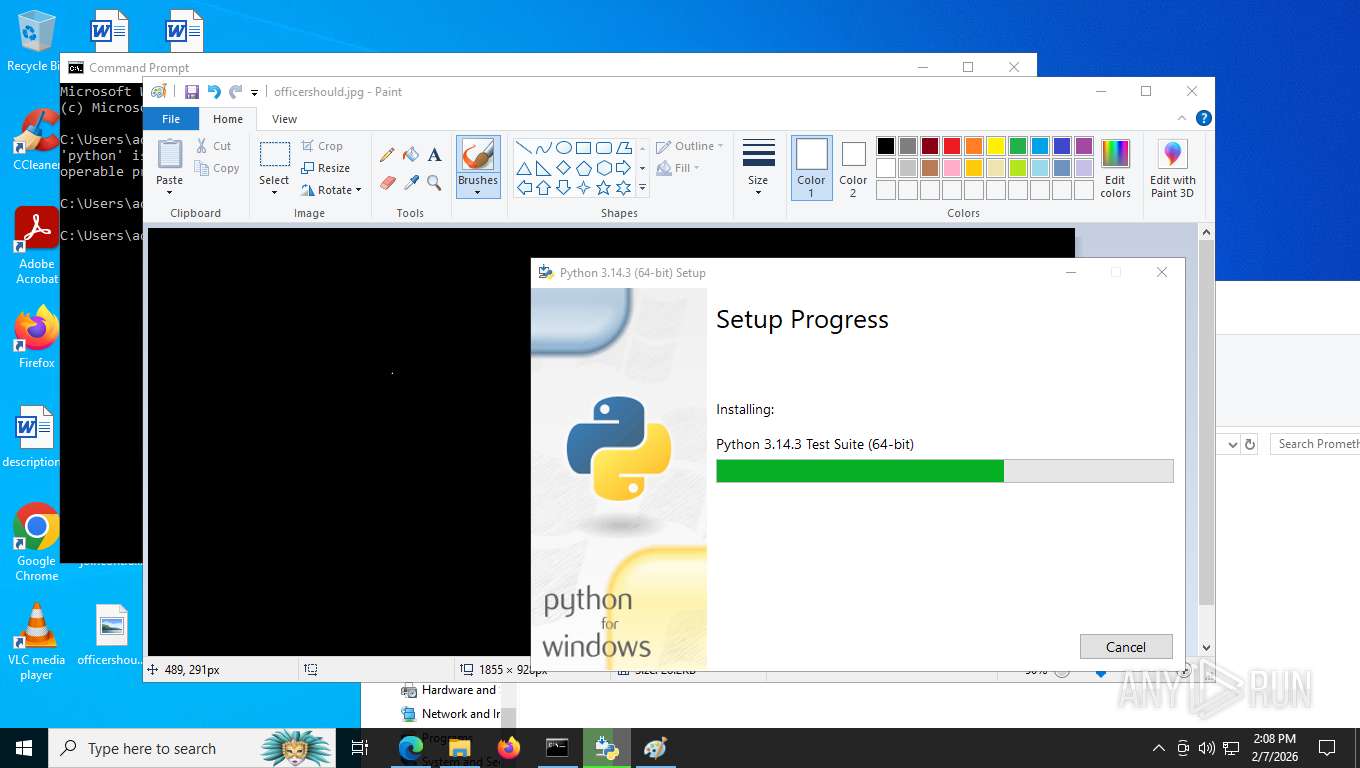Select the Eraser tool in Paint
Image resolution: width=1360 pixels, height=768 pixels.
(x=388, y=182)
